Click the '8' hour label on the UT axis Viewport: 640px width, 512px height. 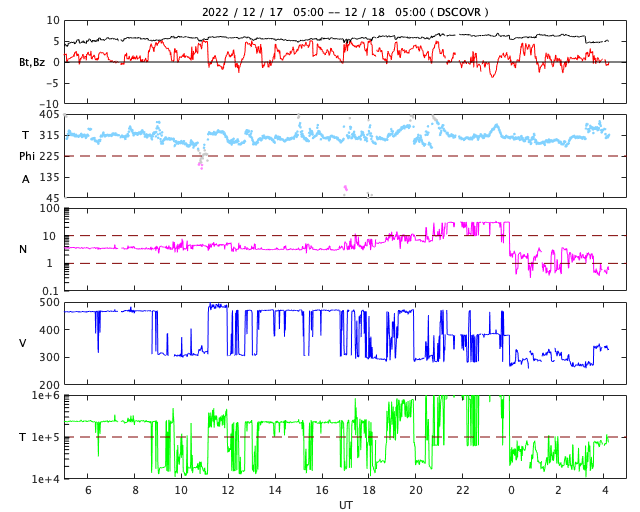[x=135, y=490]
